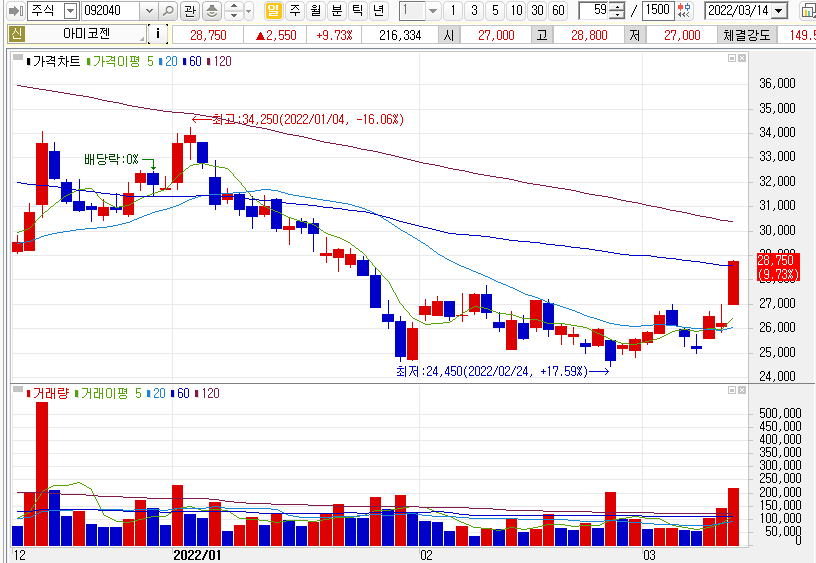Set interval to 10
816x563 pixels.
click(x=516, y=10)
